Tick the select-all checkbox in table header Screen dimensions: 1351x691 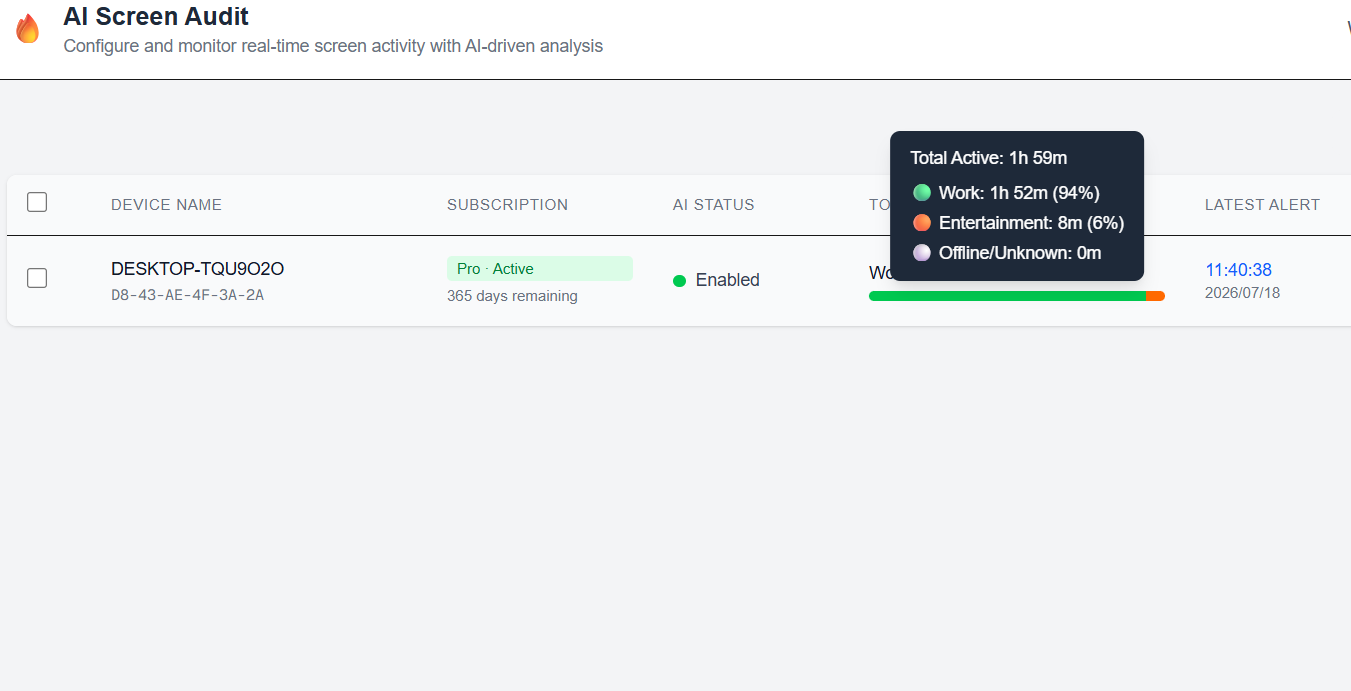pyautogui.click(x=37, y=202)
